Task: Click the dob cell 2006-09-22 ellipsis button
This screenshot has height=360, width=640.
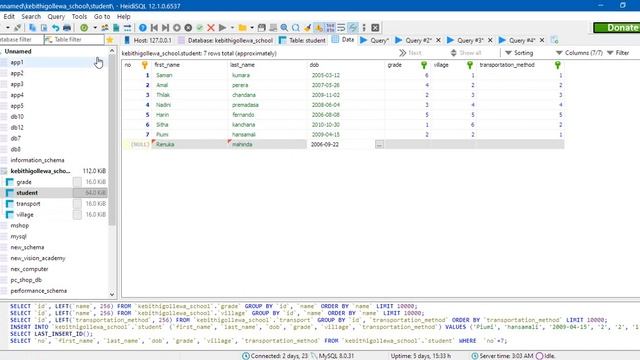Action: 379,144
